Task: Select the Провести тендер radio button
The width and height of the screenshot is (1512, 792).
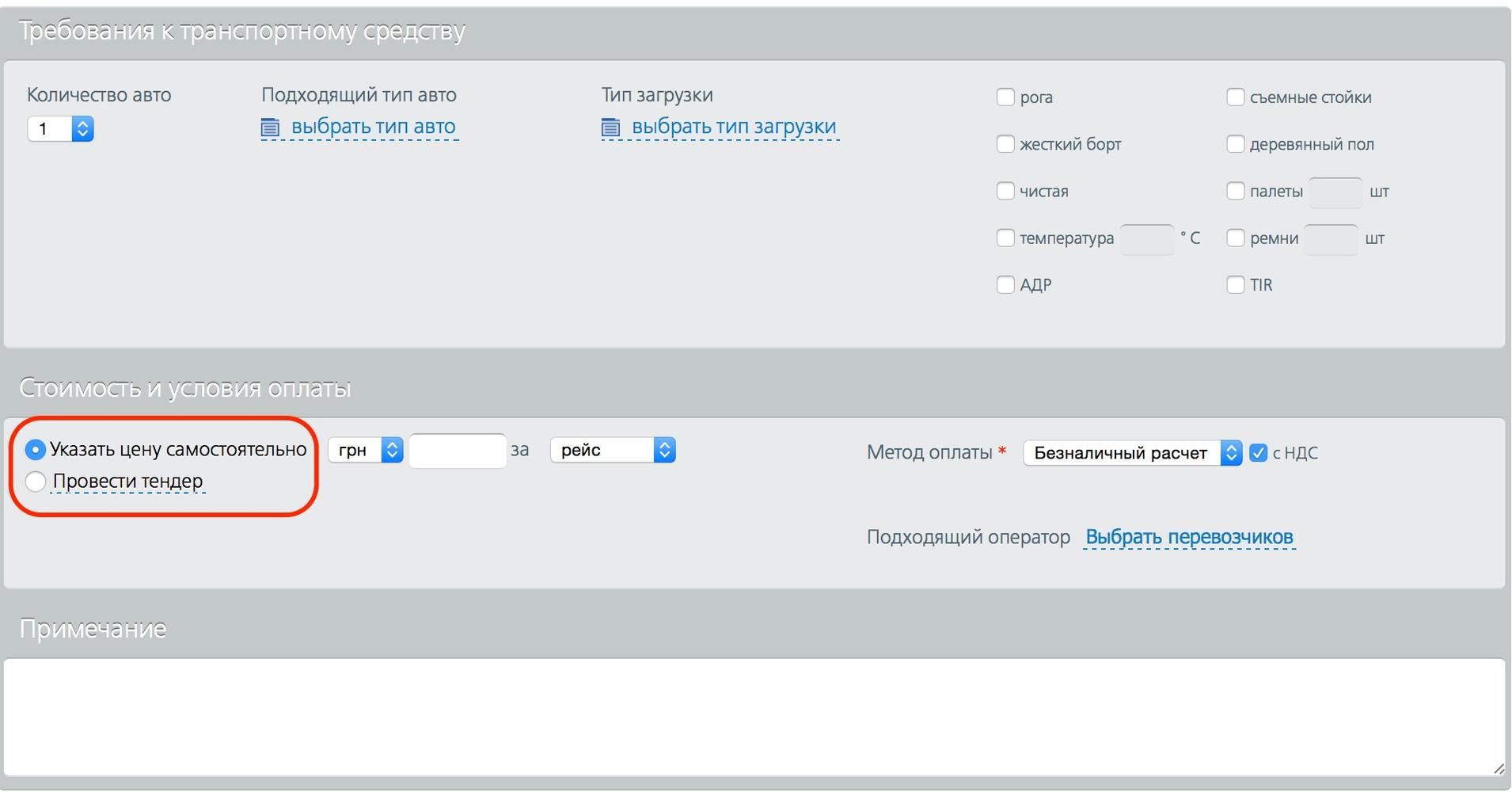Action: (x=35, y=482)
